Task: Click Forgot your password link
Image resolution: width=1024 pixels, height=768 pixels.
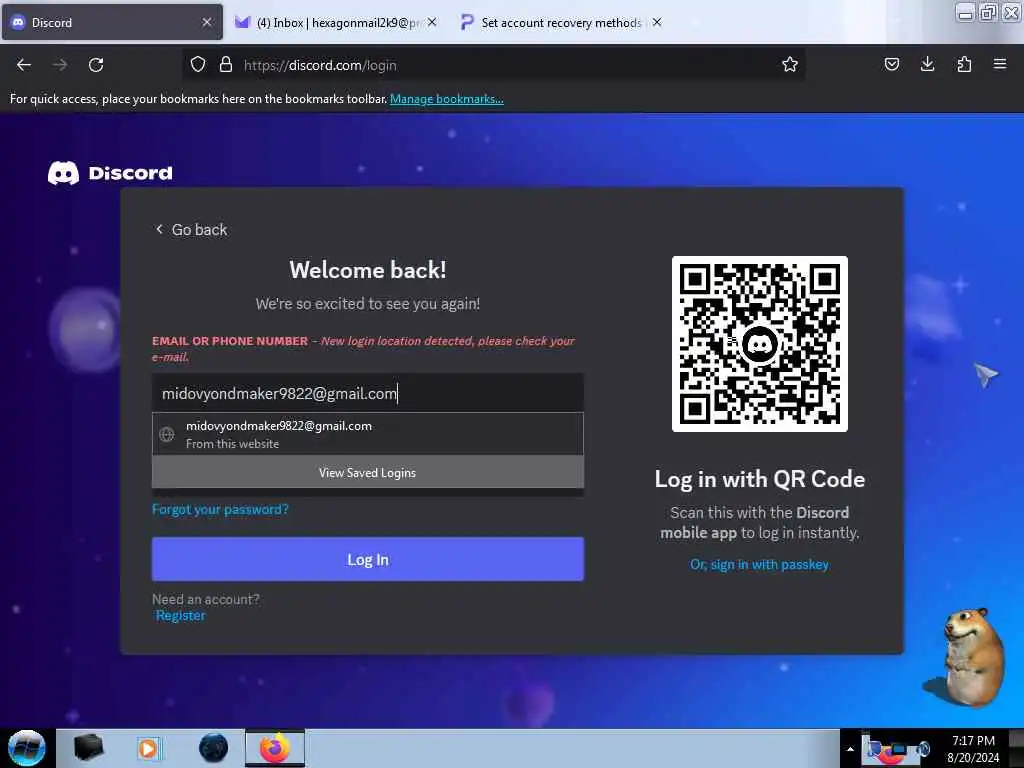Action: pyautogui.click(x=220, y=509)
